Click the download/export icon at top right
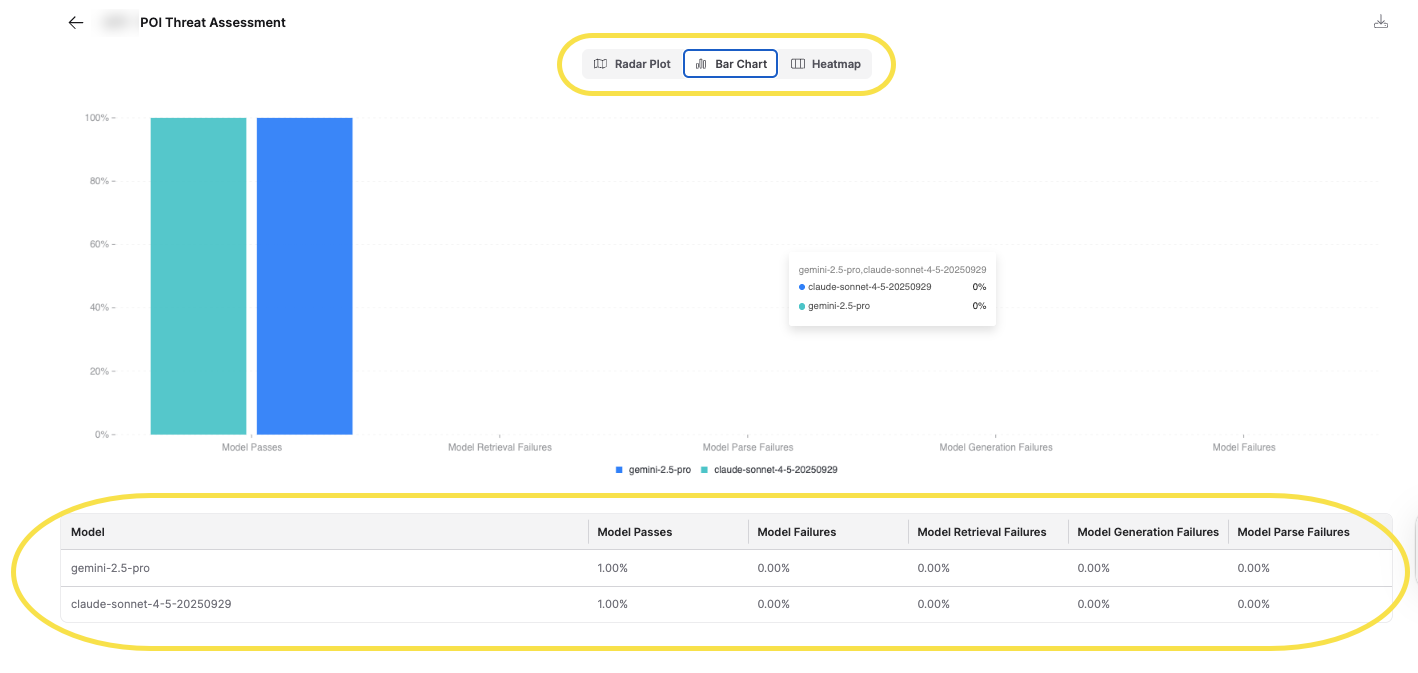Image resolution: width=1418 pixels, height=673 pixels. click(x=1381, y=20)
